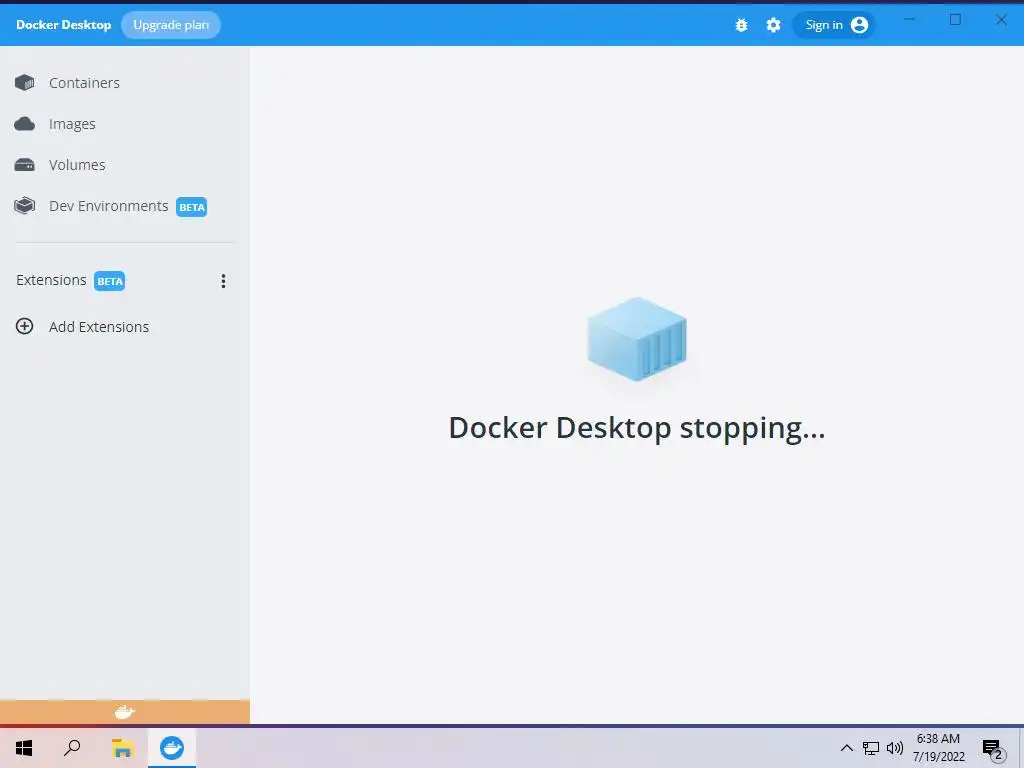
Task: Open Extensions three-dot options menu
Action: 223,281
